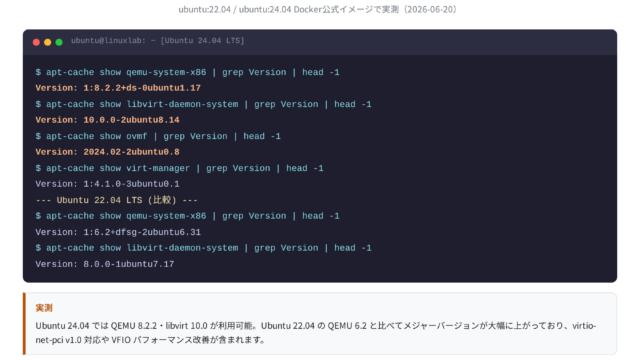
Task: Select Version 10.0.0-2ubuntu8.14 output line
Action: [x=107, y=120]
